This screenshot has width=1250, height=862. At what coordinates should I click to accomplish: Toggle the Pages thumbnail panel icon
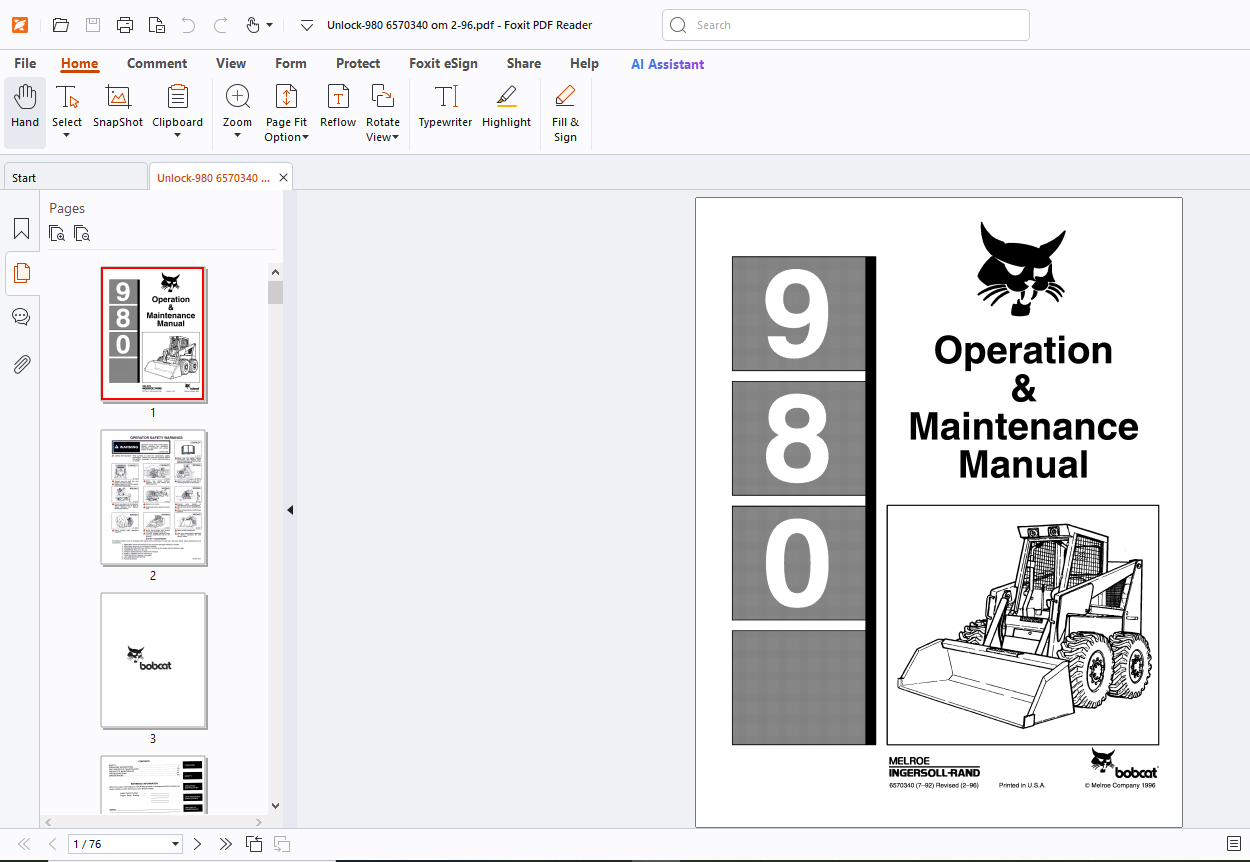pyautogui.click(x=21, y=273)
